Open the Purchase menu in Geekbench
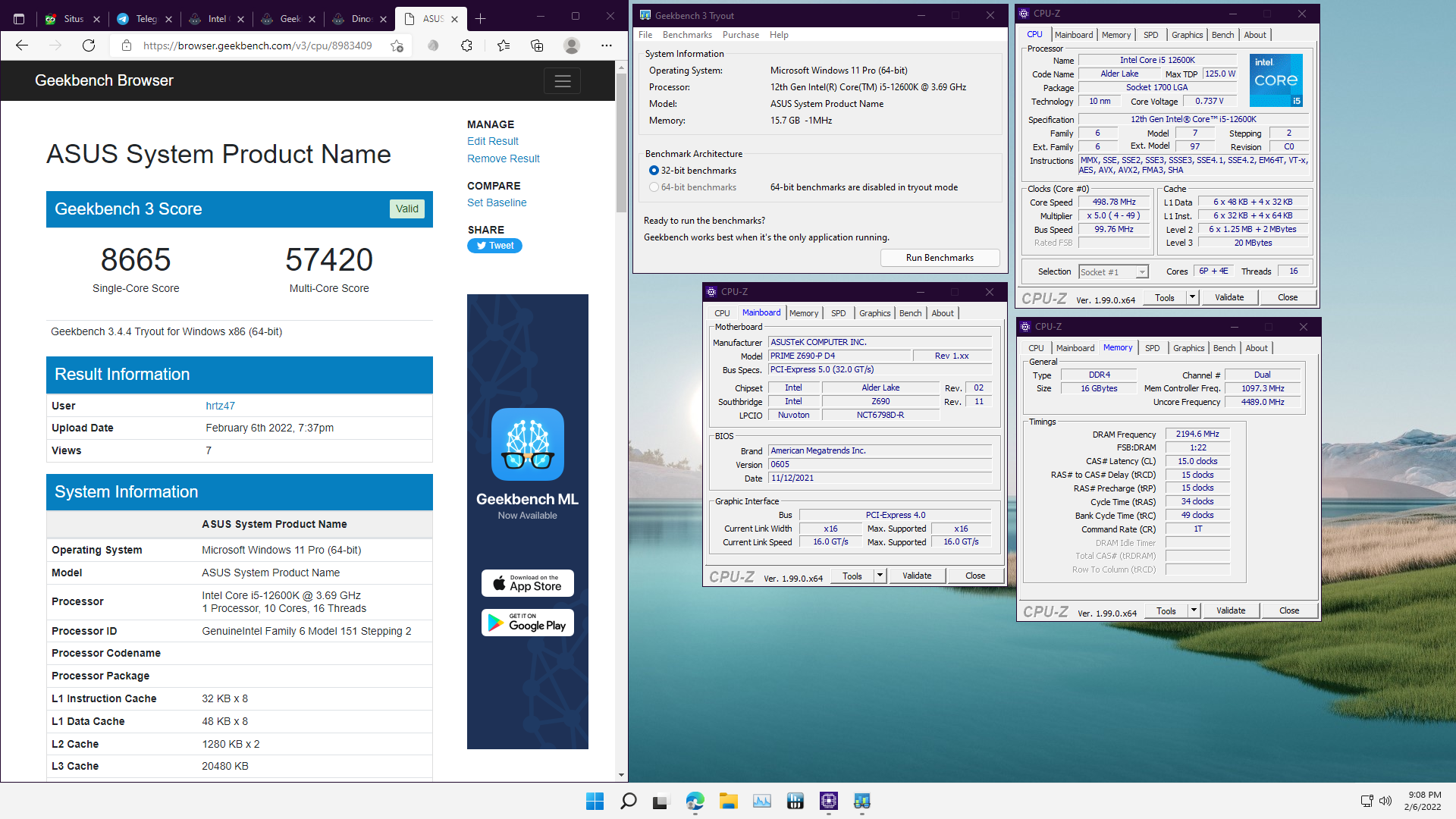The image size is (1456, 819). pyautogui.click(x=741, y=35)
